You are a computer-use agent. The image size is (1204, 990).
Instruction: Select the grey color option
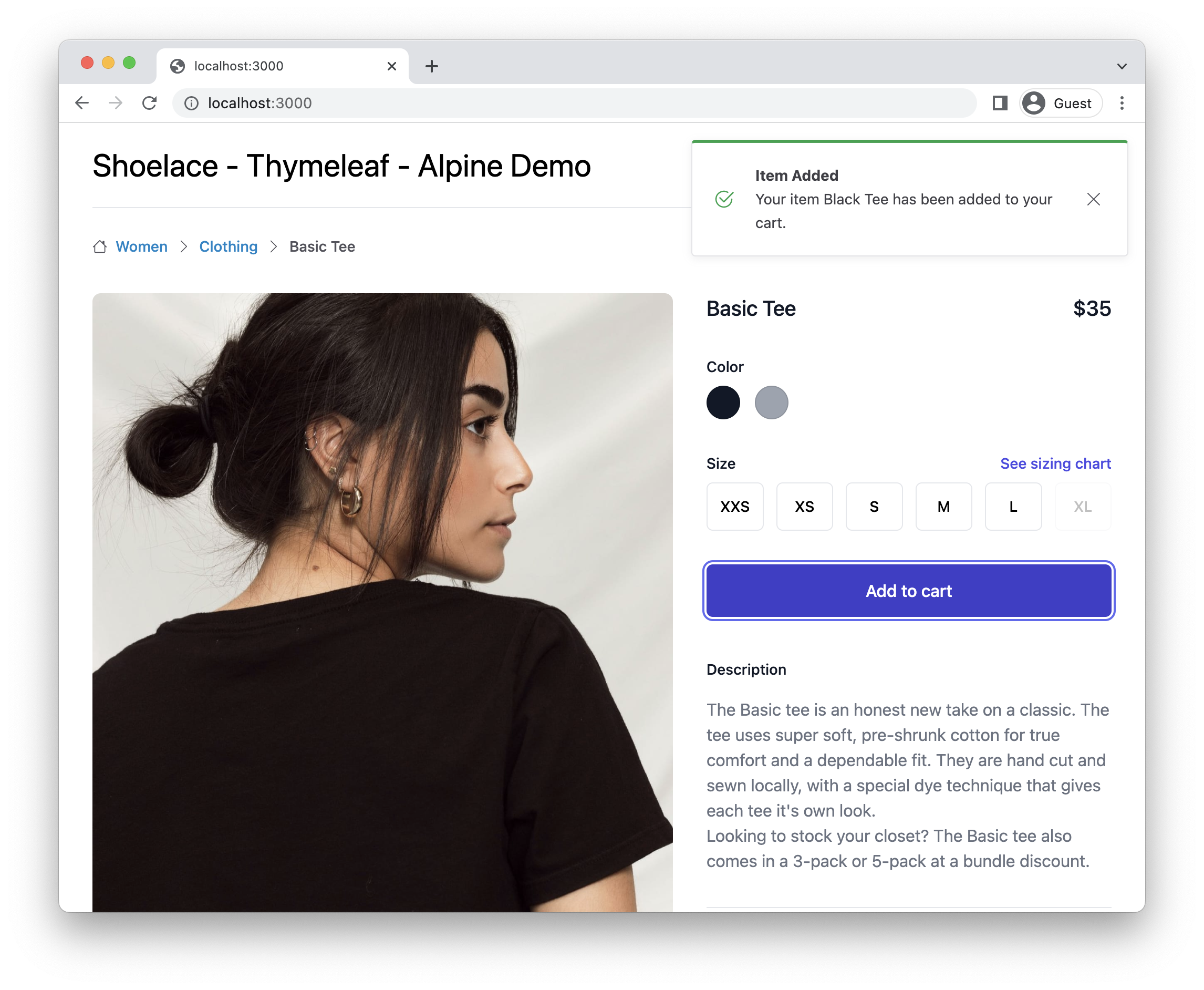click(x=772, y=402)
